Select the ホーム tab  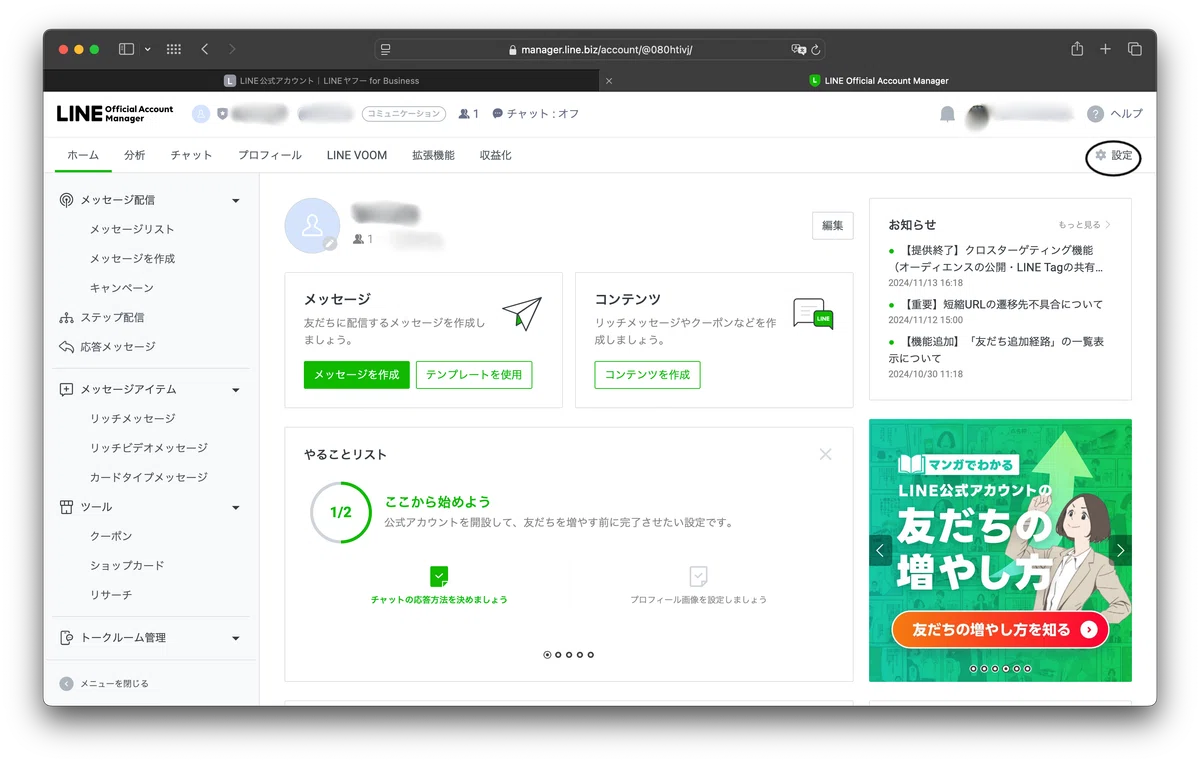[x=83, y=155]
